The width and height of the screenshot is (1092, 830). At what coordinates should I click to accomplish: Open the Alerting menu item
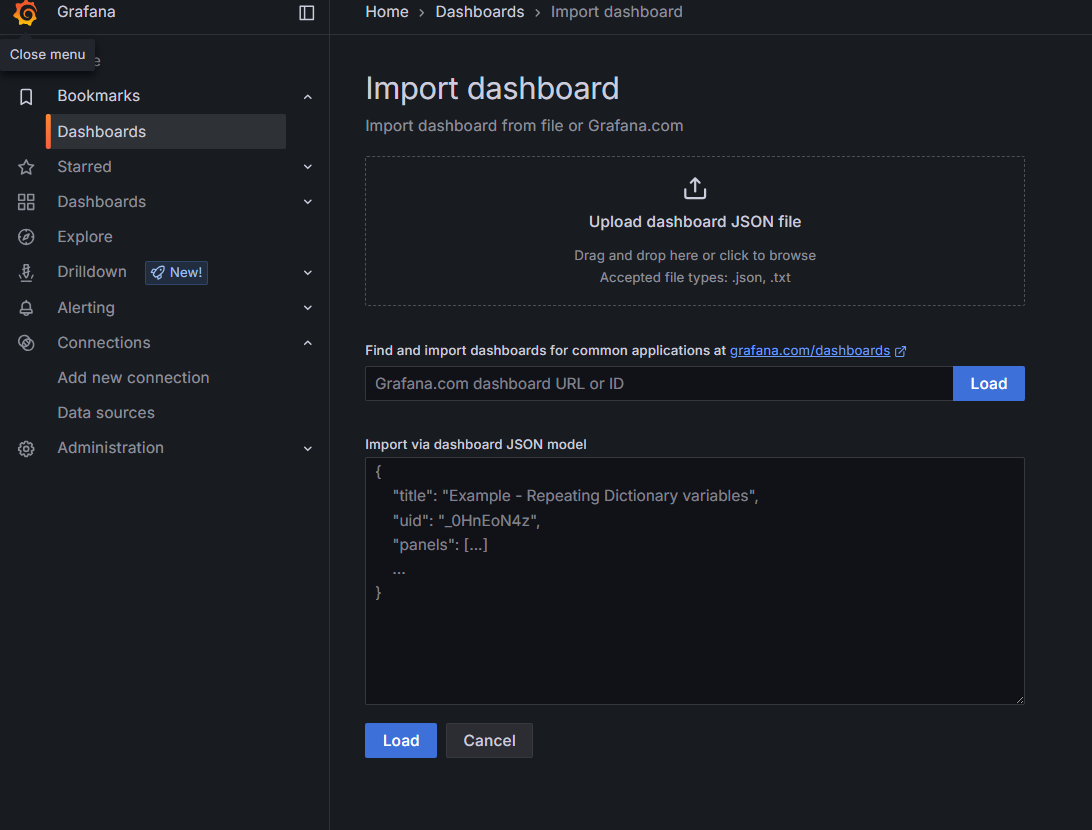coord(86,308)
